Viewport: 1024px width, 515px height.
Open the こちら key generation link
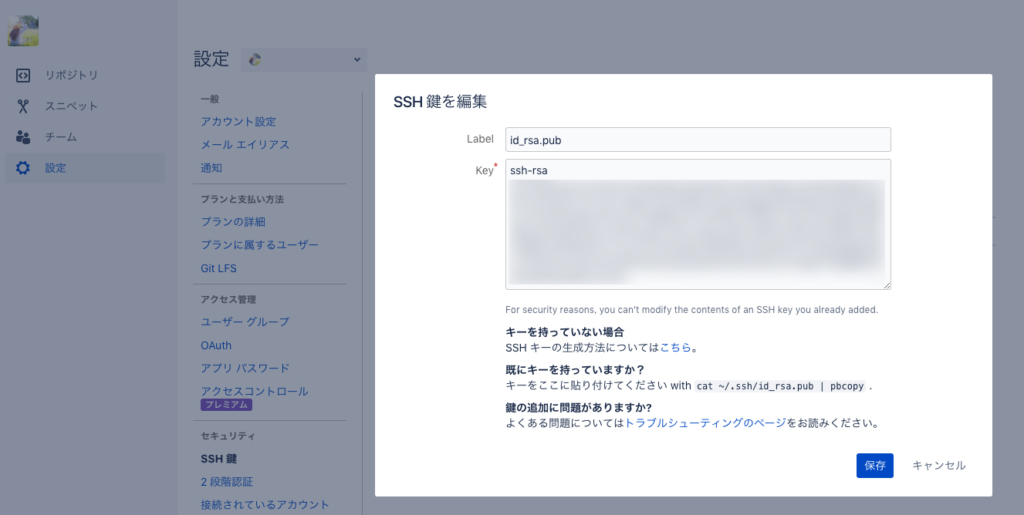[675, 347]
